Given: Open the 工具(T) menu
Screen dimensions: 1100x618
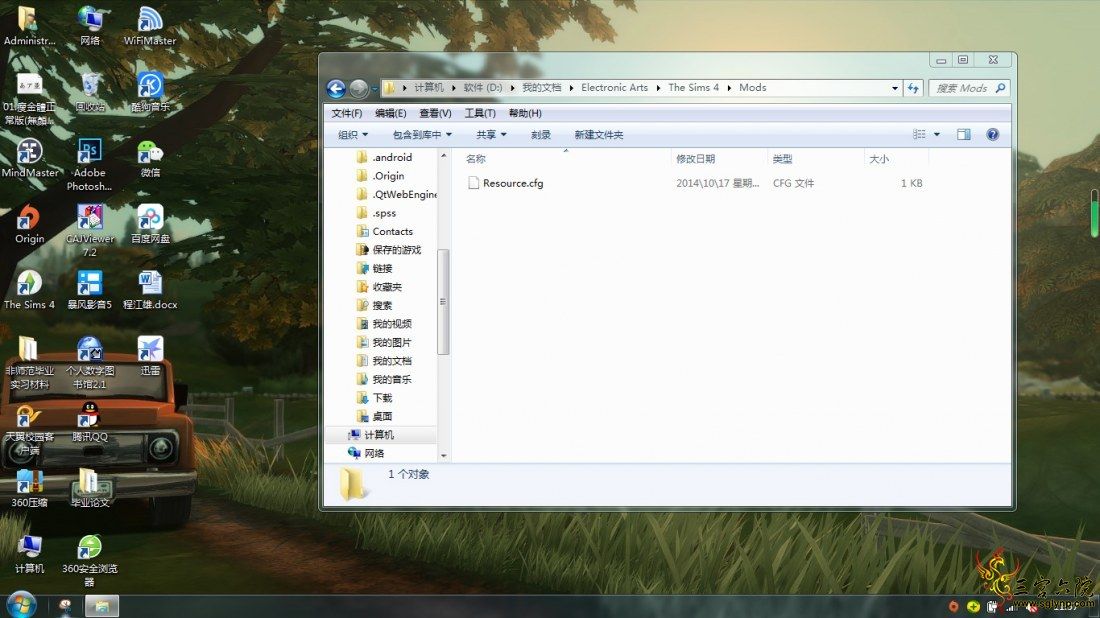Looking at the screenshot, I should [480, 113].
